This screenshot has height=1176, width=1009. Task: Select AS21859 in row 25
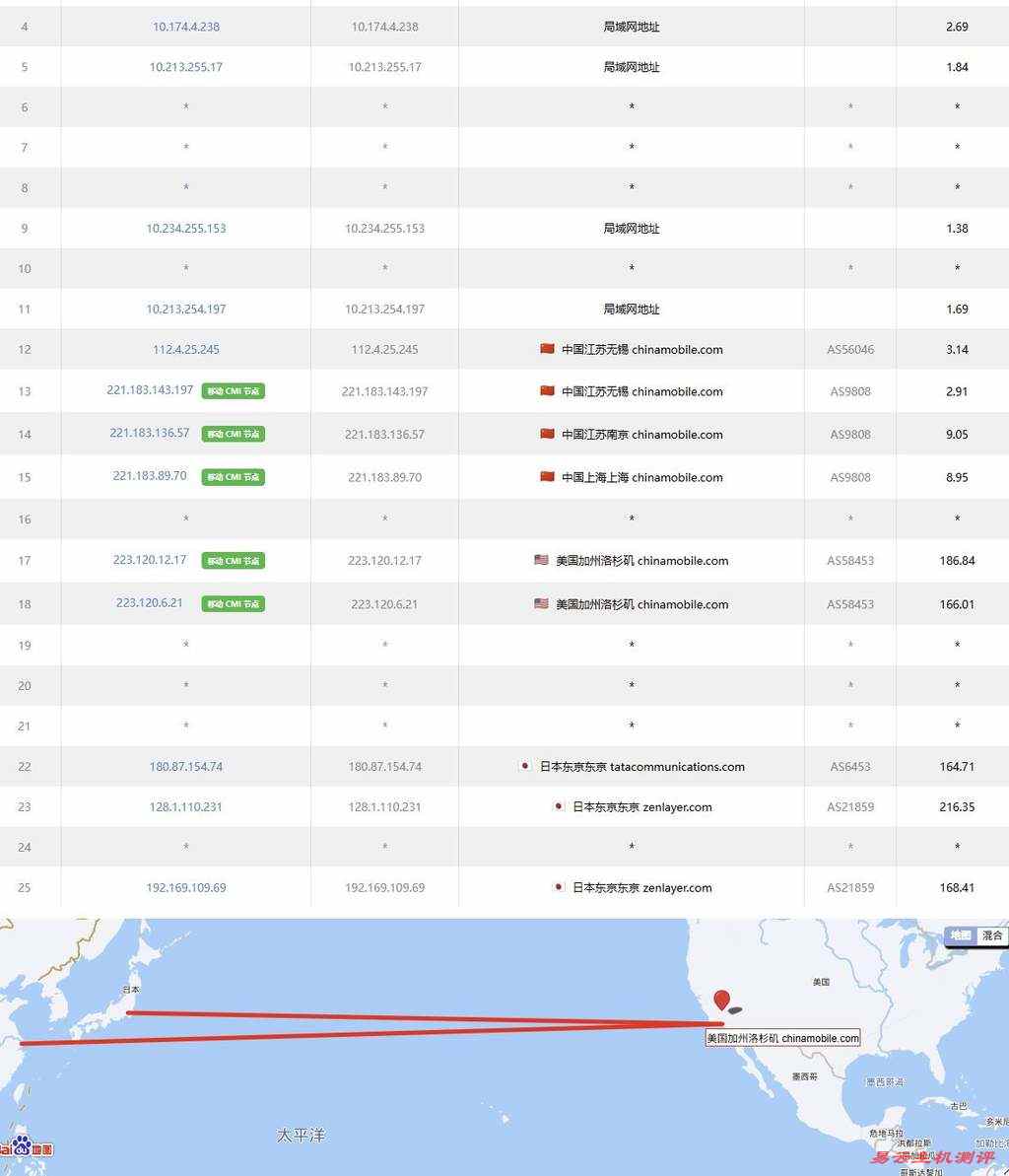[x=850, y=887]
